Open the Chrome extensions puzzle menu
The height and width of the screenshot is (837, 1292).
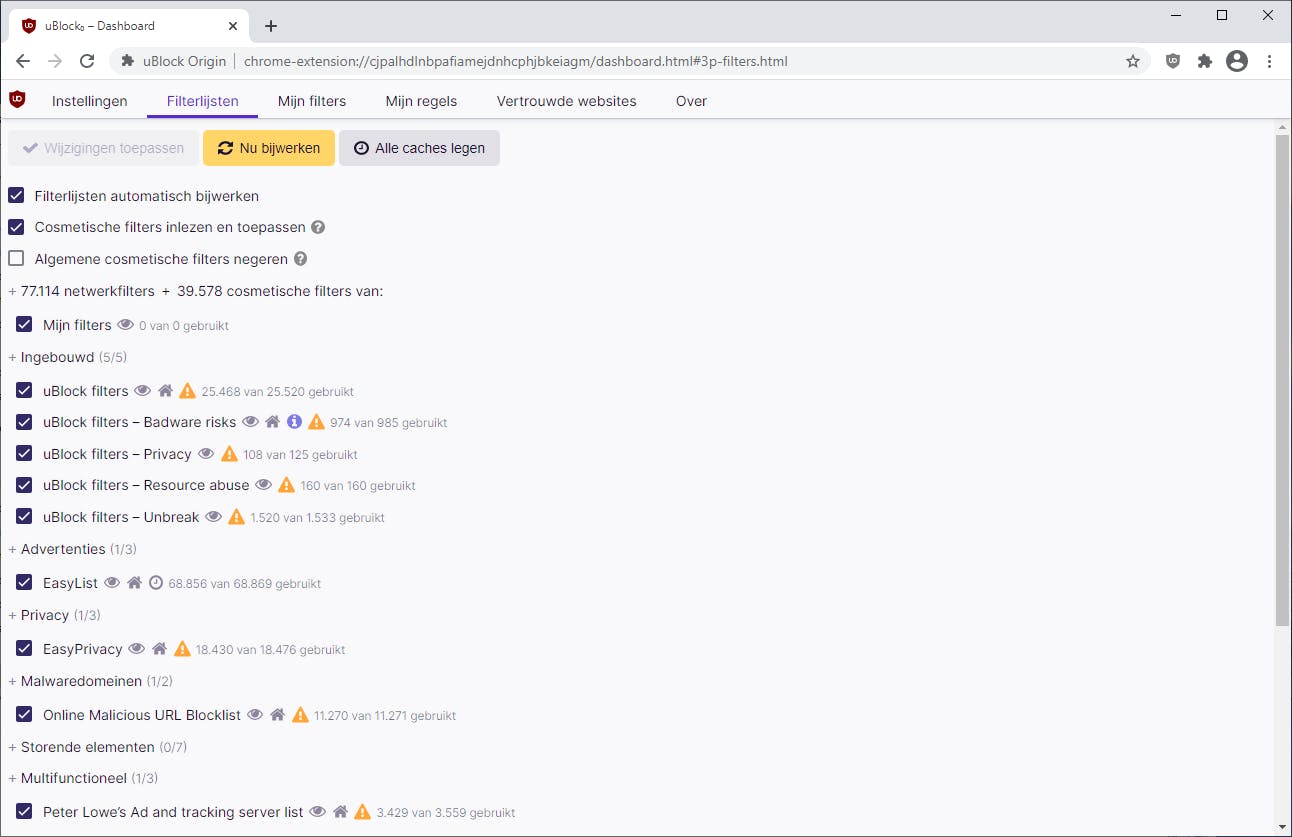pos(1205,61)
